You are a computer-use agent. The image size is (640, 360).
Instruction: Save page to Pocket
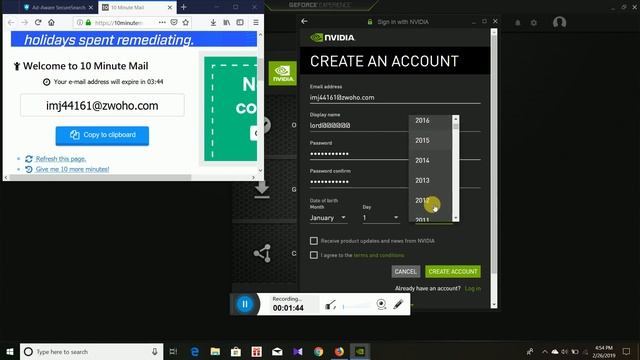174,22
